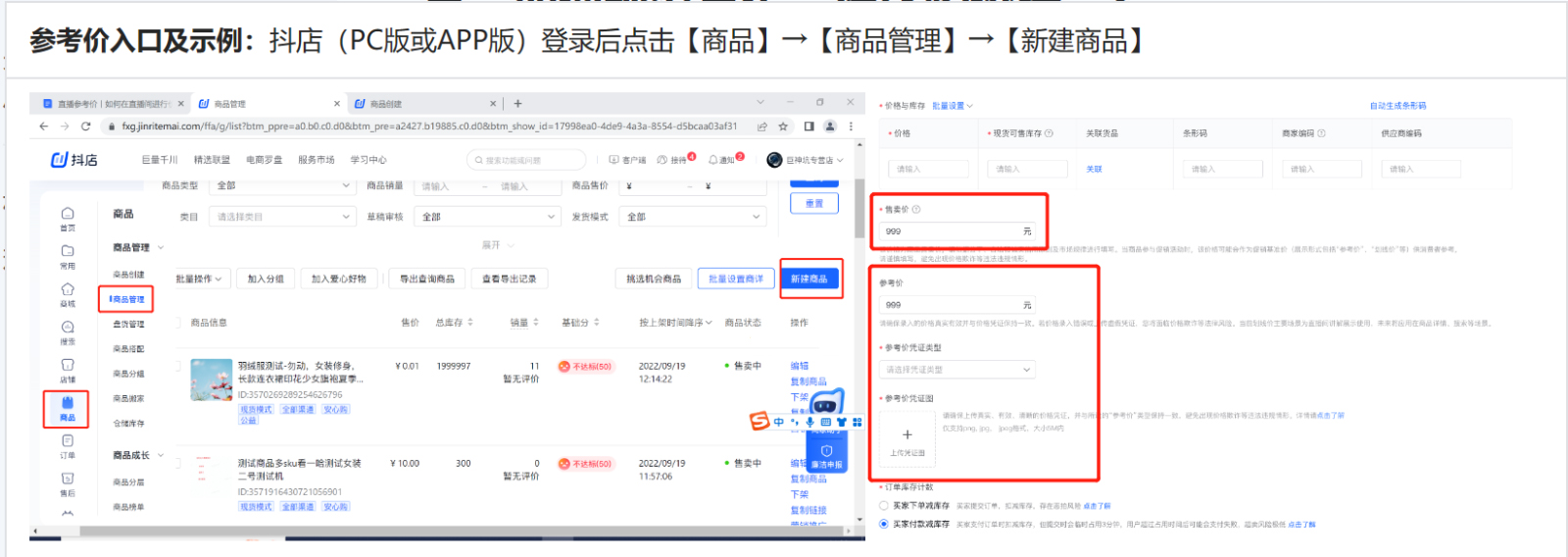1568x557 pixels.
Task: Reload the page with the refresh icon
Action: coord(86,127)
